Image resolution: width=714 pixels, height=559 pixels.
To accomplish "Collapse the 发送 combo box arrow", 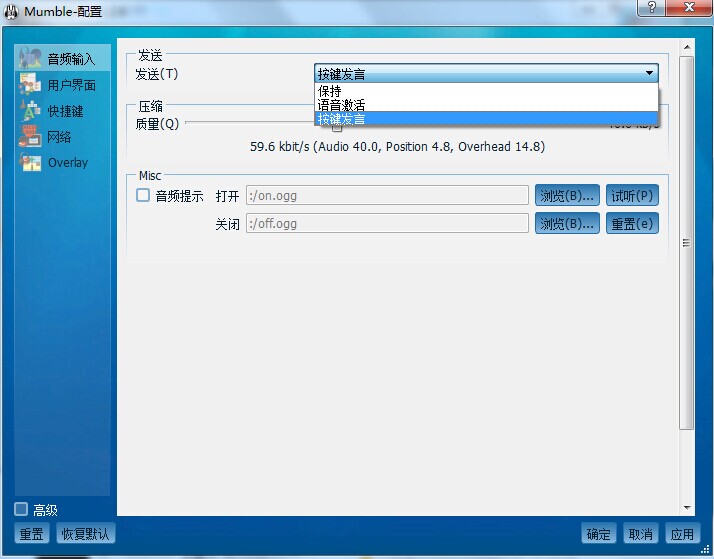I will [x=649, y=73].
